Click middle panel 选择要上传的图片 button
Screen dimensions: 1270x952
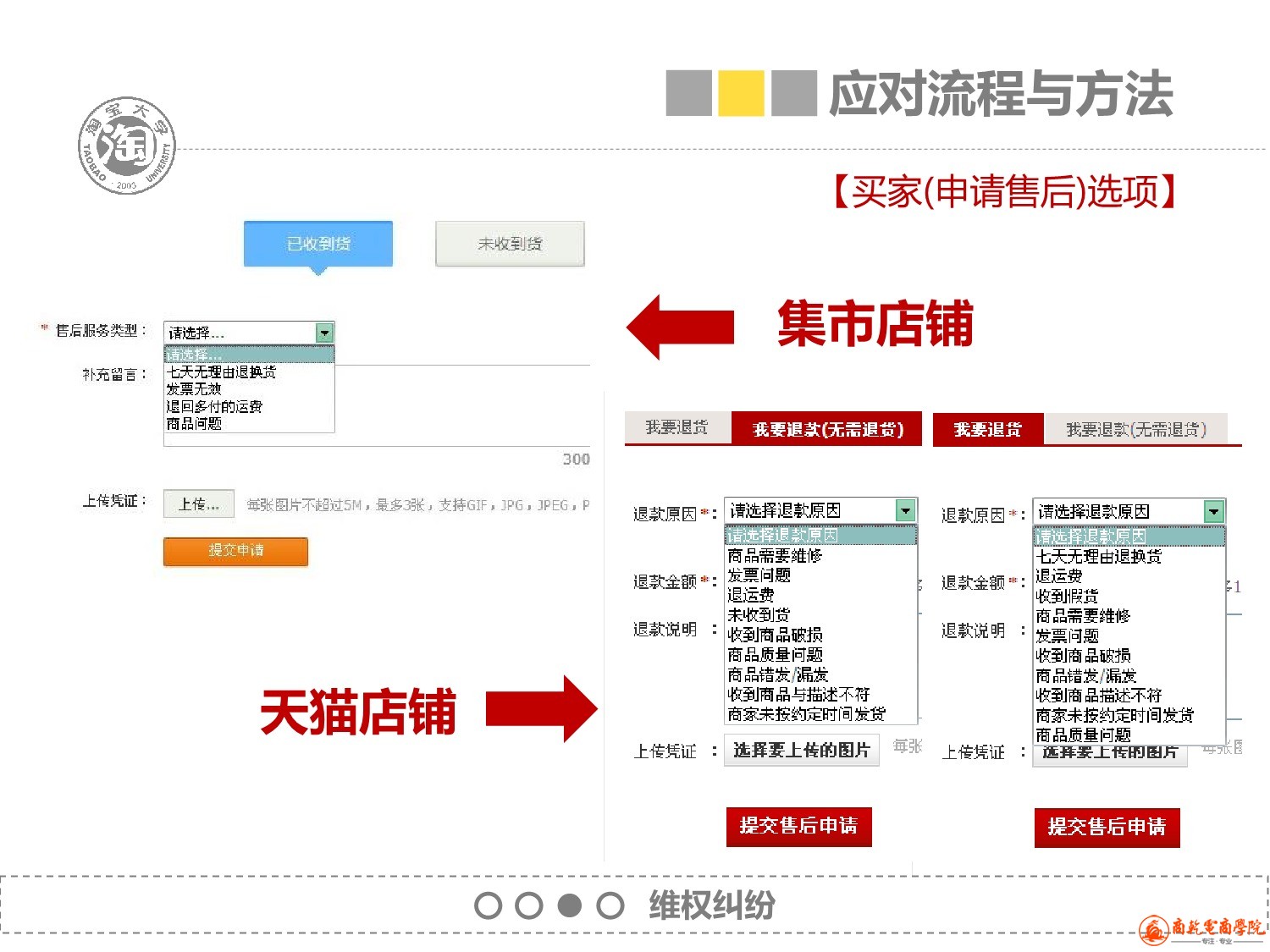[802, 750]
